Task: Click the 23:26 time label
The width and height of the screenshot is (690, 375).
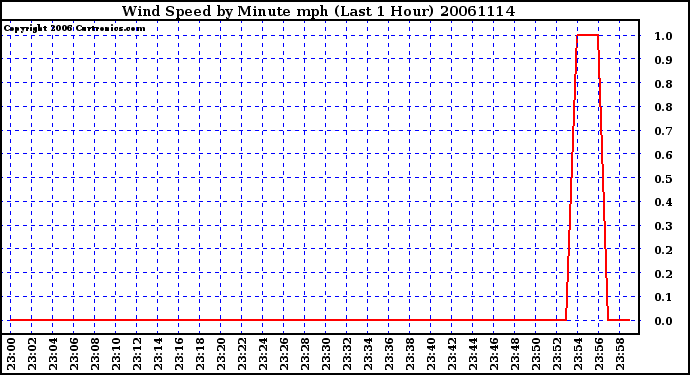Action: coord(284,354)
